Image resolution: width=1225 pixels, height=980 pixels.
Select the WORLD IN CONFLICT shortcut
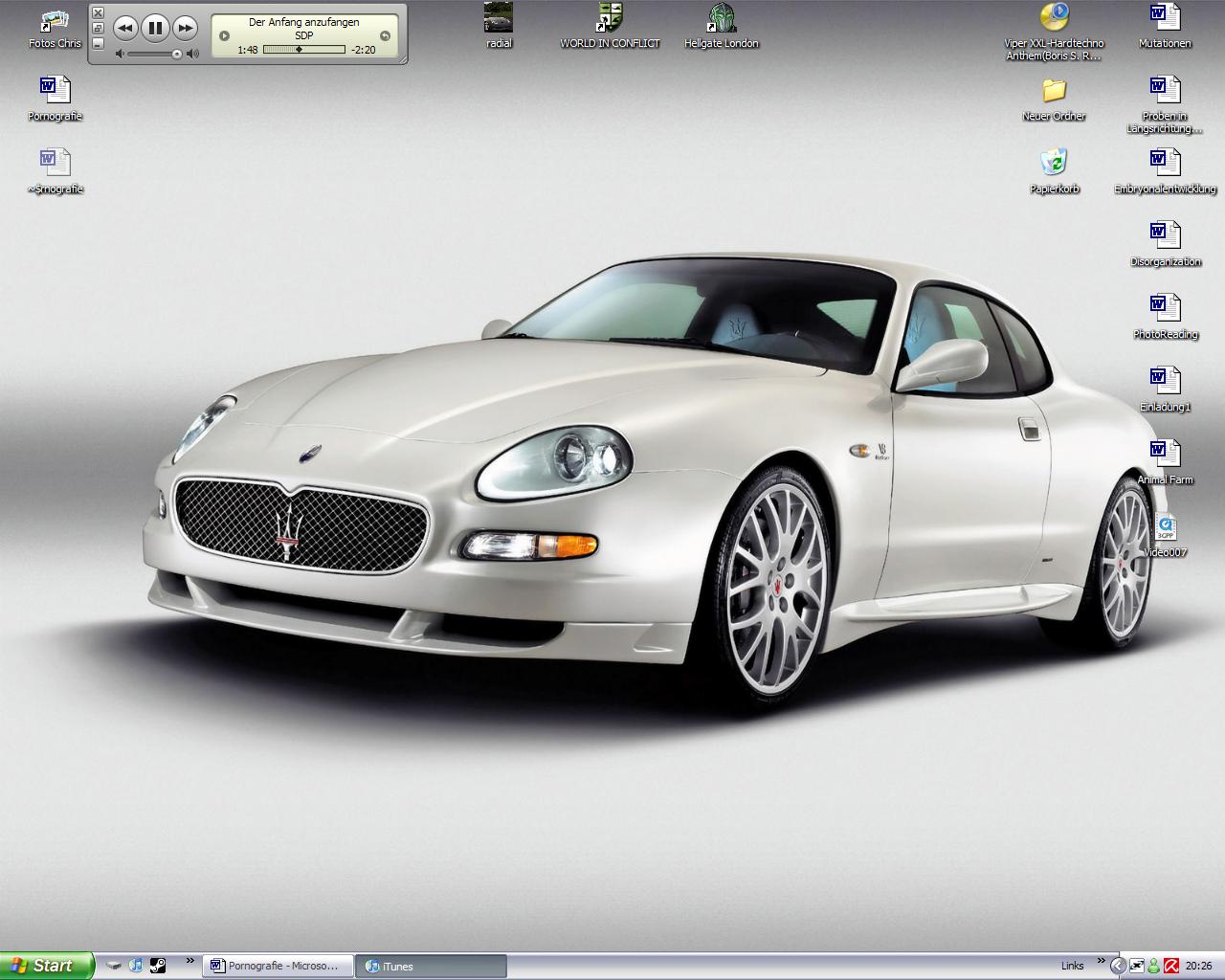click(610, 26)
